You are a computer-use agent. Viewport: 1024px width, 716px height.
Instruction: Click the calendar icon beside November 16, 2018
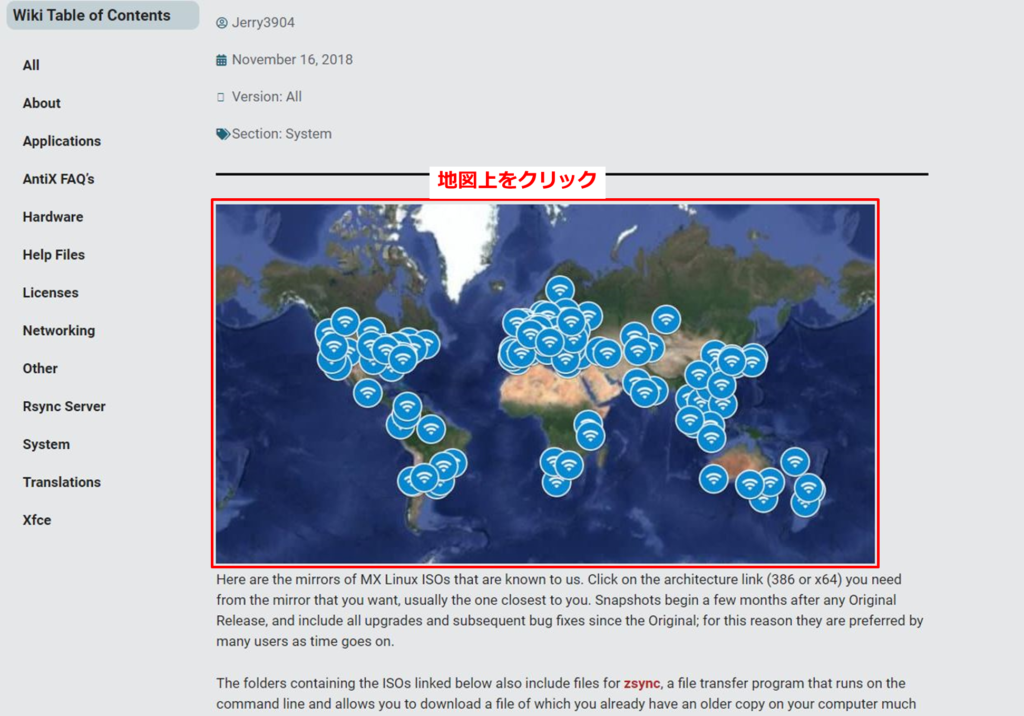click(222, 60)
